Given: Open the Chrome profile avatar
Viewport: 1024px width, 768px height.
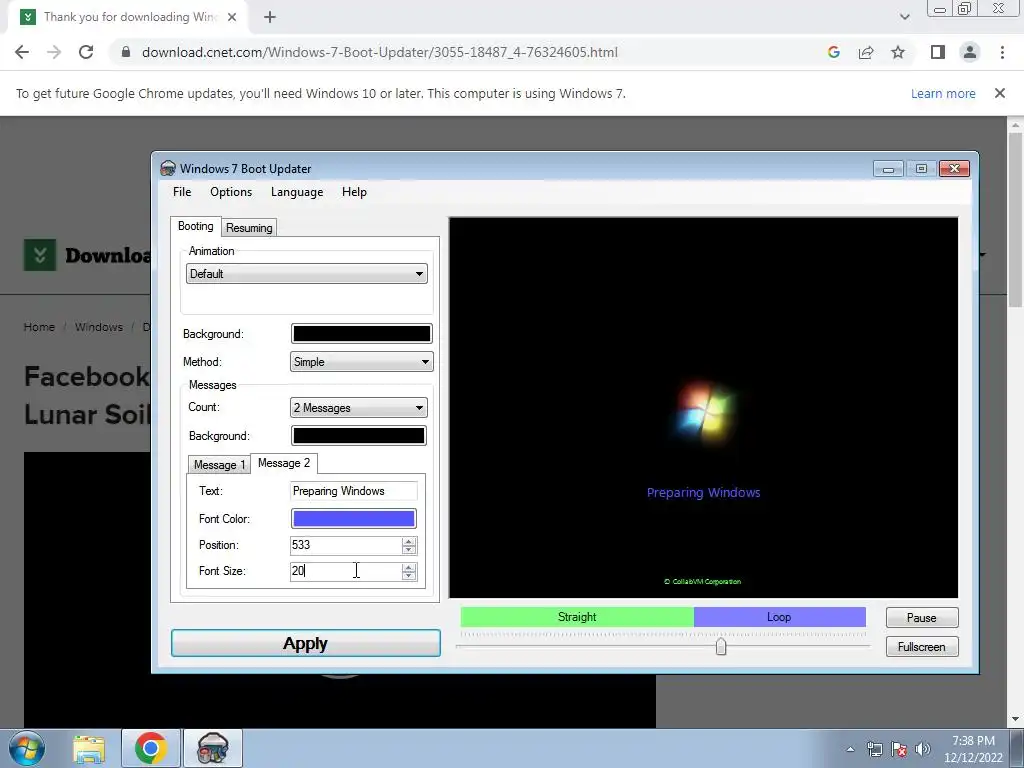Looking at the screenshot, I should pos(970,52).
